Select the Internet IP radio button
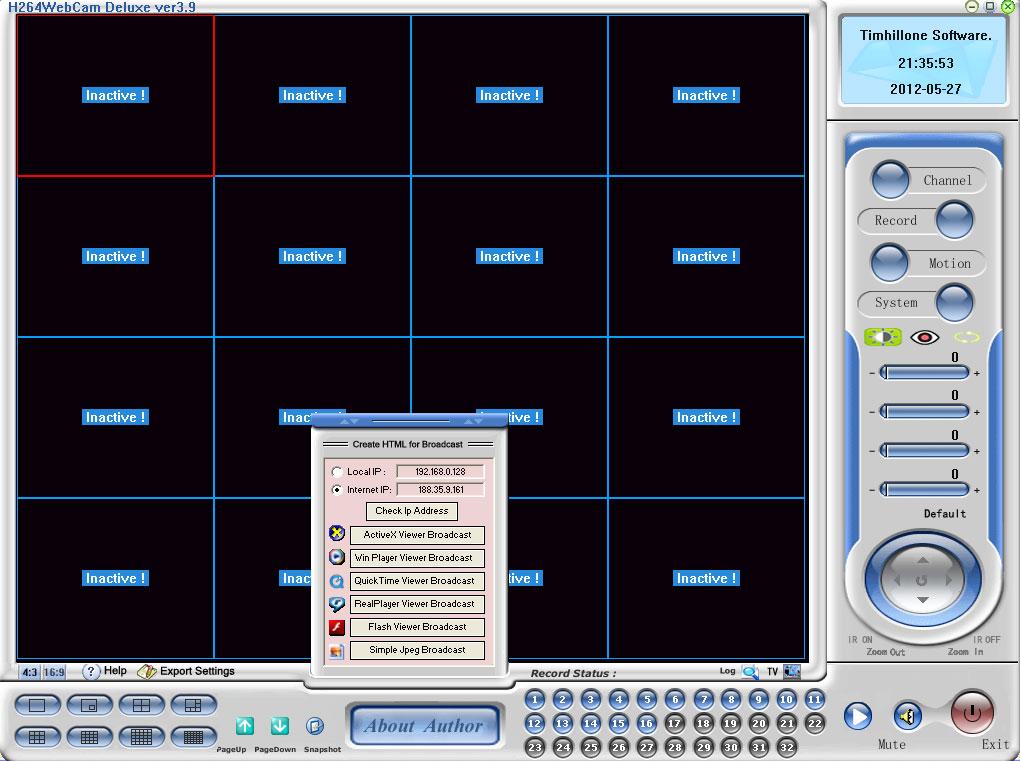The width and height of the screenshot is (1020, 761). coord(337,490)
